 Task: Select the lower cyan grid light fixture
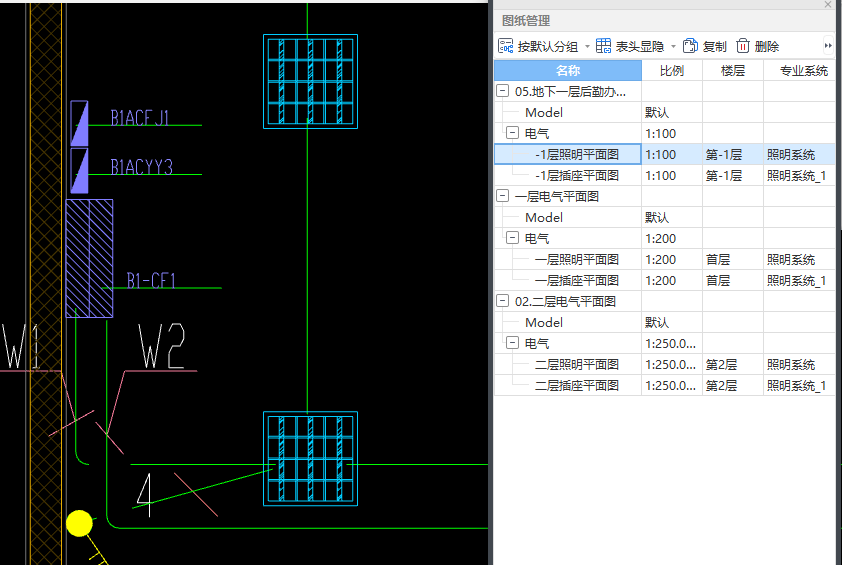(x=310, y=459)
